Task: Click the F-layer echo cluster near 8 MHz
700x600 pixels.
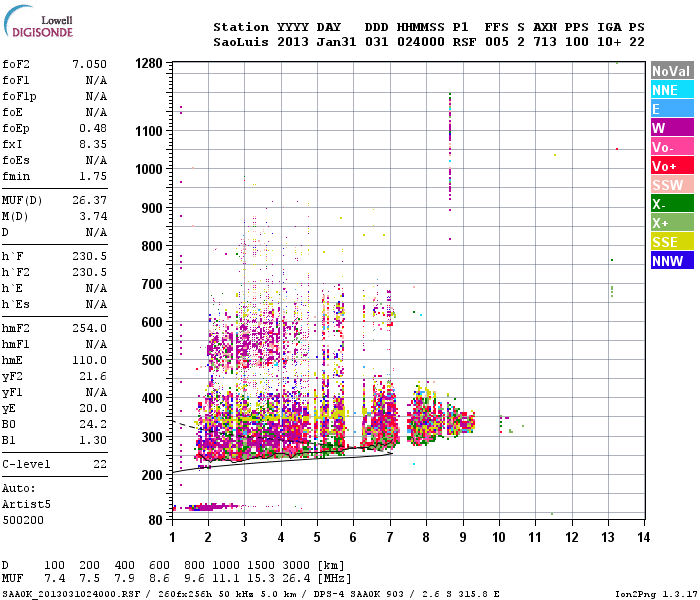Action: click(424, 414)
